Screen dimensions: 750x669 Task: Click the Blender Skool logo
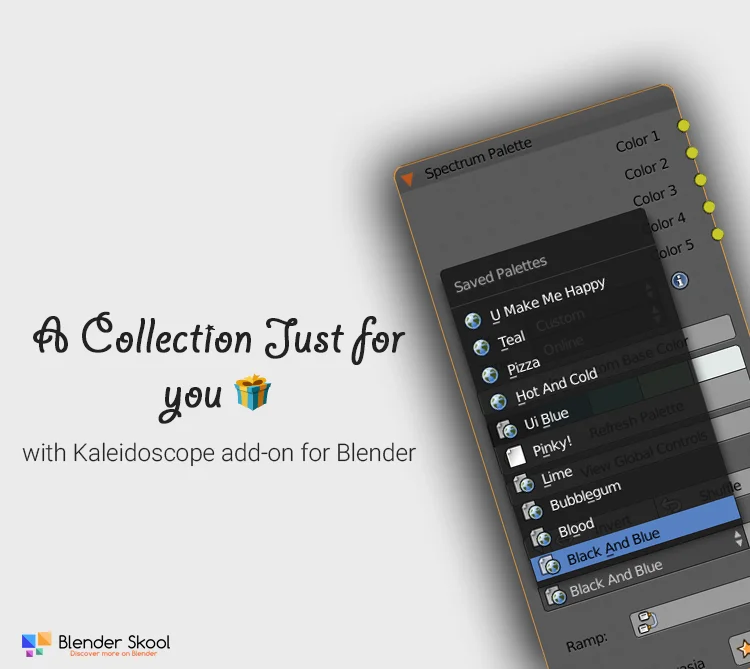click(96, 643)
